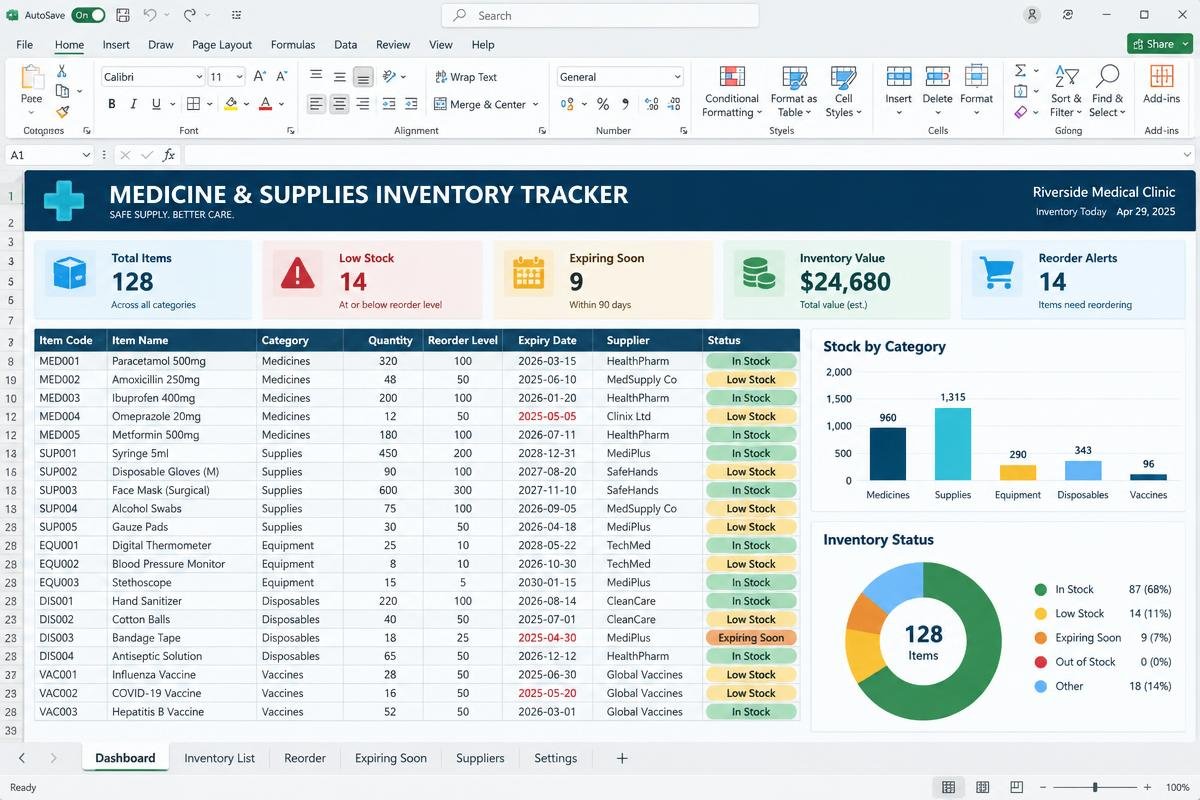Screen dimensions: 1200x800
Task: Click the Insert cells icon
Action: [x=899, y=78]
